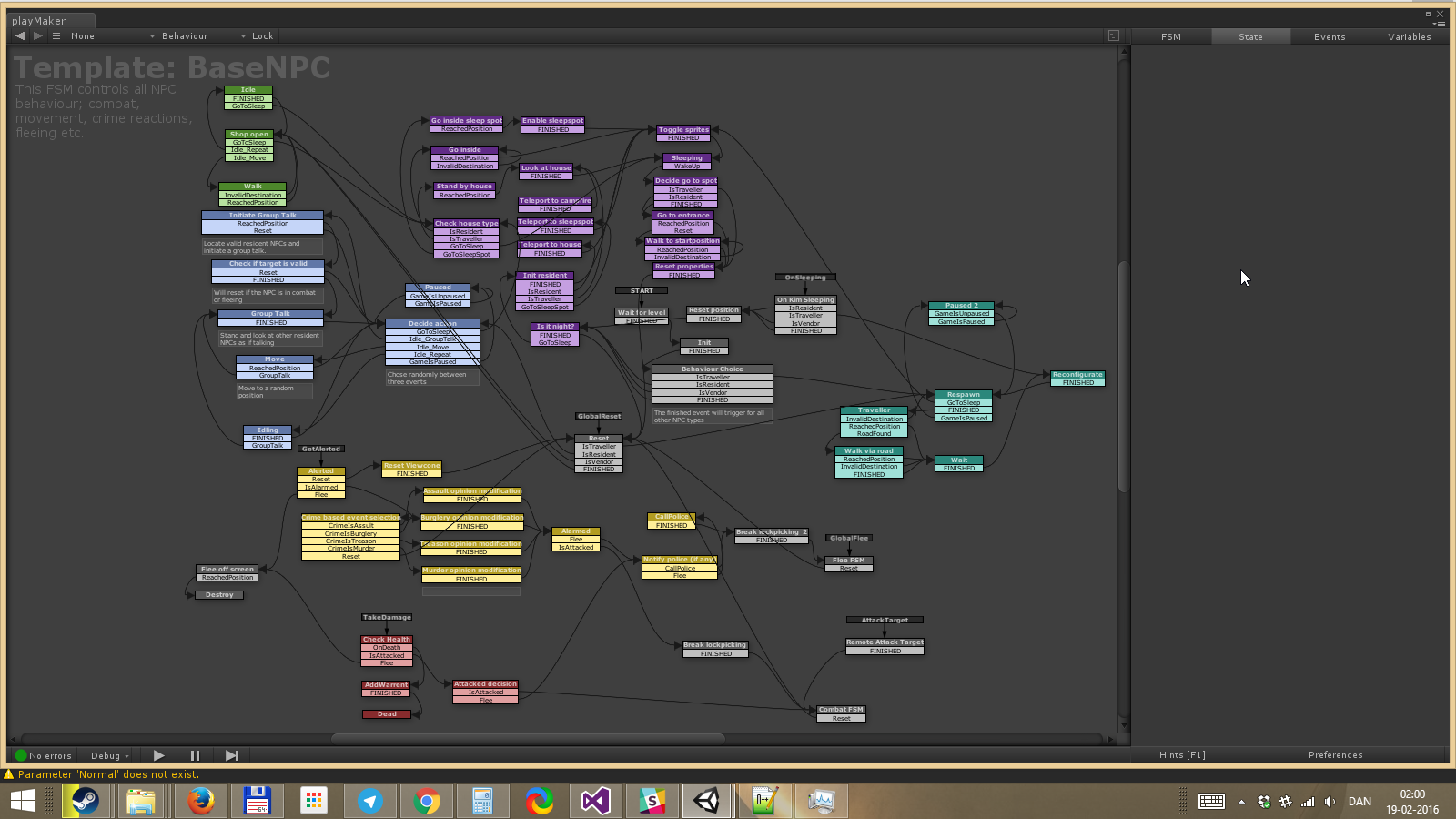This screenshot has width=1456, height=819.
Task: Go back with the left arrow icon
Action: (20, 36)
